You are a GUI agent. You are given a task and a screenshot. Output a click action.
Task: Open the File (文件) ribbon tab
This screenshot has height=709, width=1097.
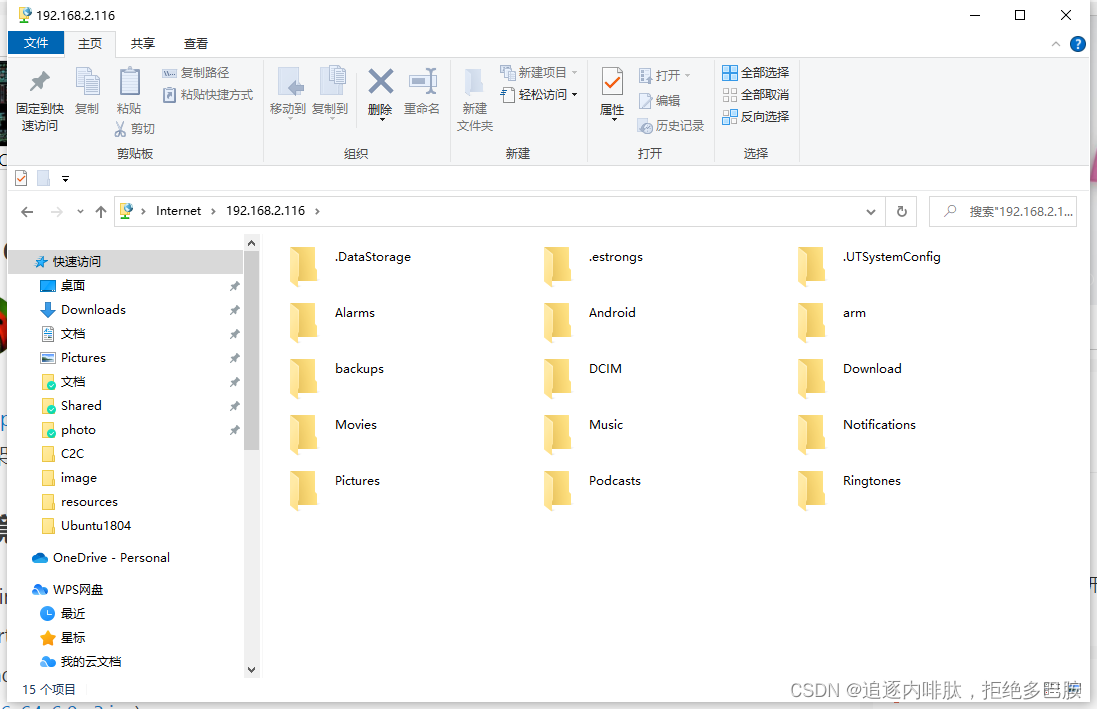(36, 43)
